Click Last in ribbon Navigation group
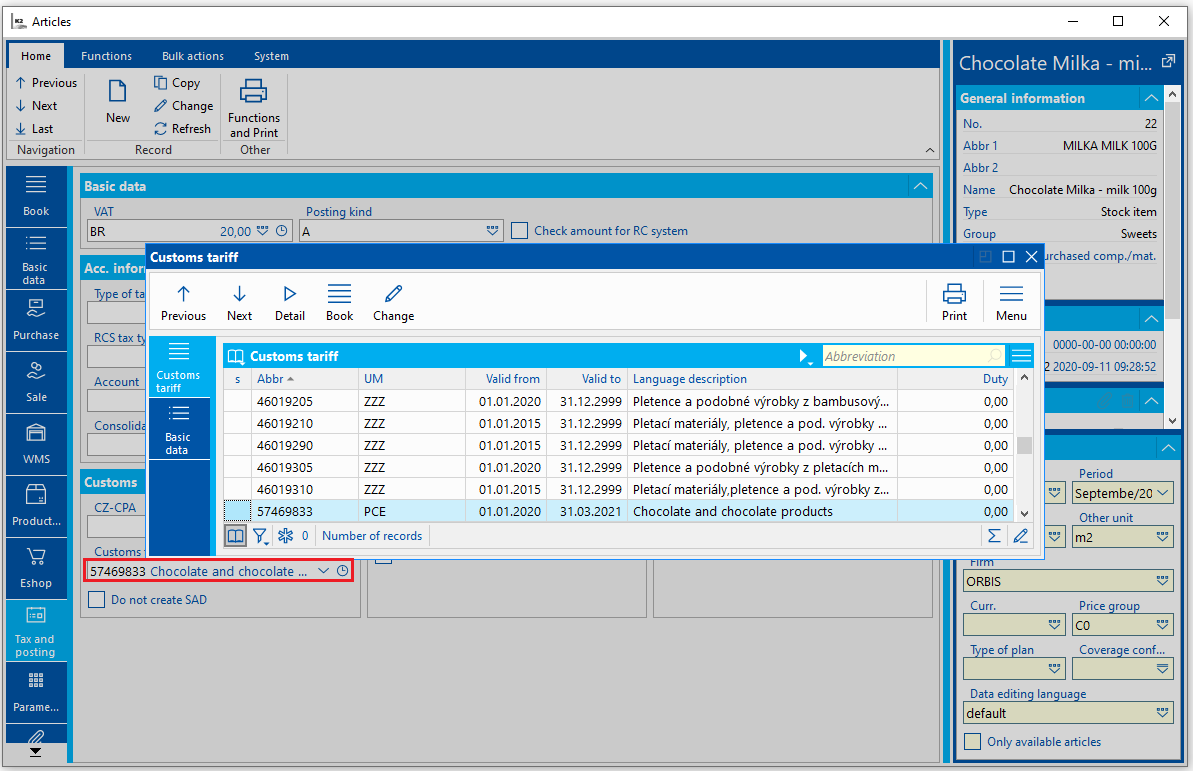Screen dimensions: 1193x771 (34, 129)
